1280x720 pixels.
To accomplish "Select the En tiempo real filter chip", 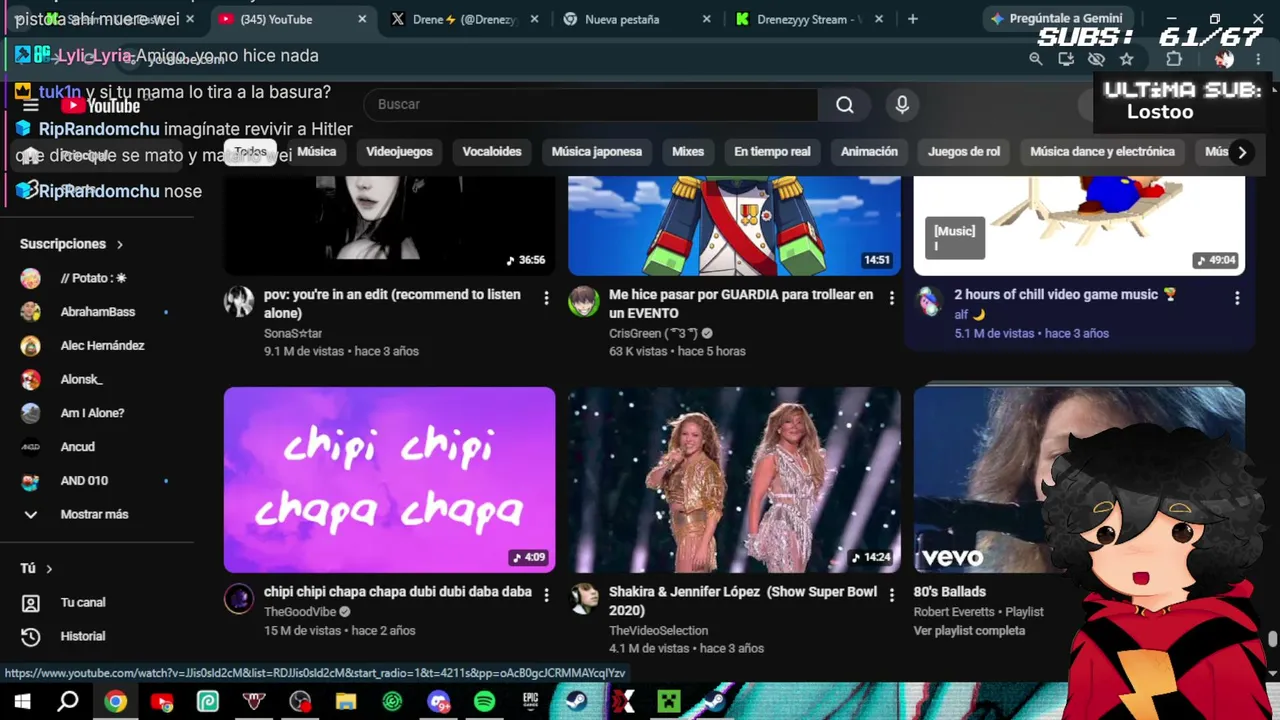I will point(772,151).
